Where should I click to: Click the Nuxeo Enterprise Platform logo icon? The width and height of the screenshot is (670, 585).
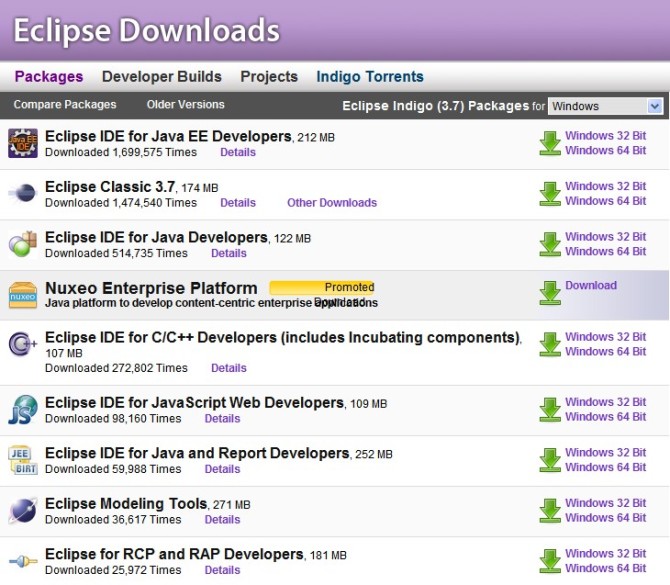23,295
